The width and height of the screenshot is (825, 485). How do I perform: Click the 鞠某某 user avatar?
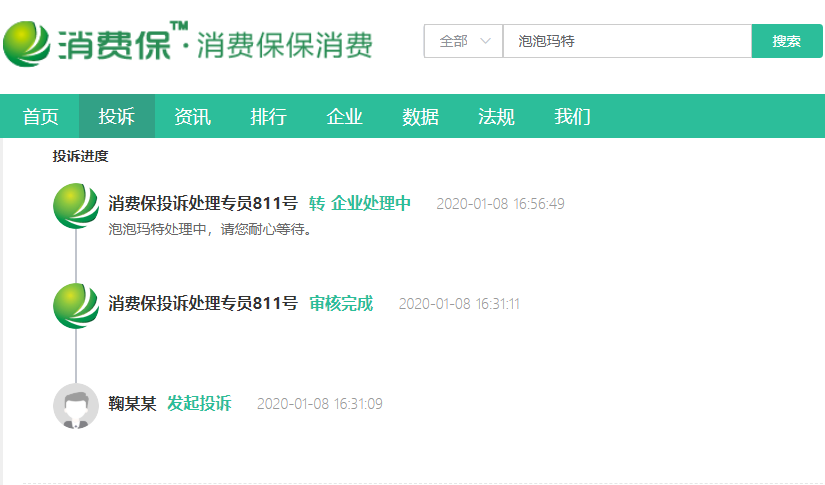(76, 406)
